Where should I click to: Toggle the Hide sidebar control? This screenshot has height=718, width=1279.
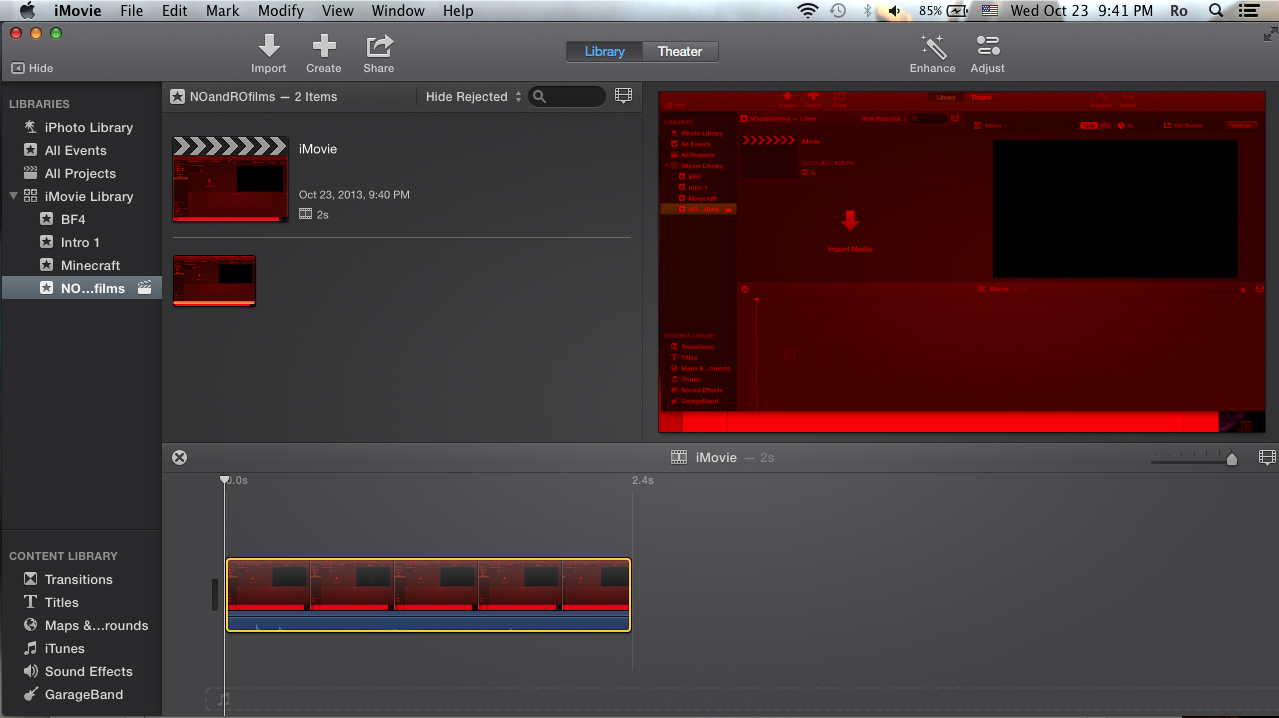[31, 68]
